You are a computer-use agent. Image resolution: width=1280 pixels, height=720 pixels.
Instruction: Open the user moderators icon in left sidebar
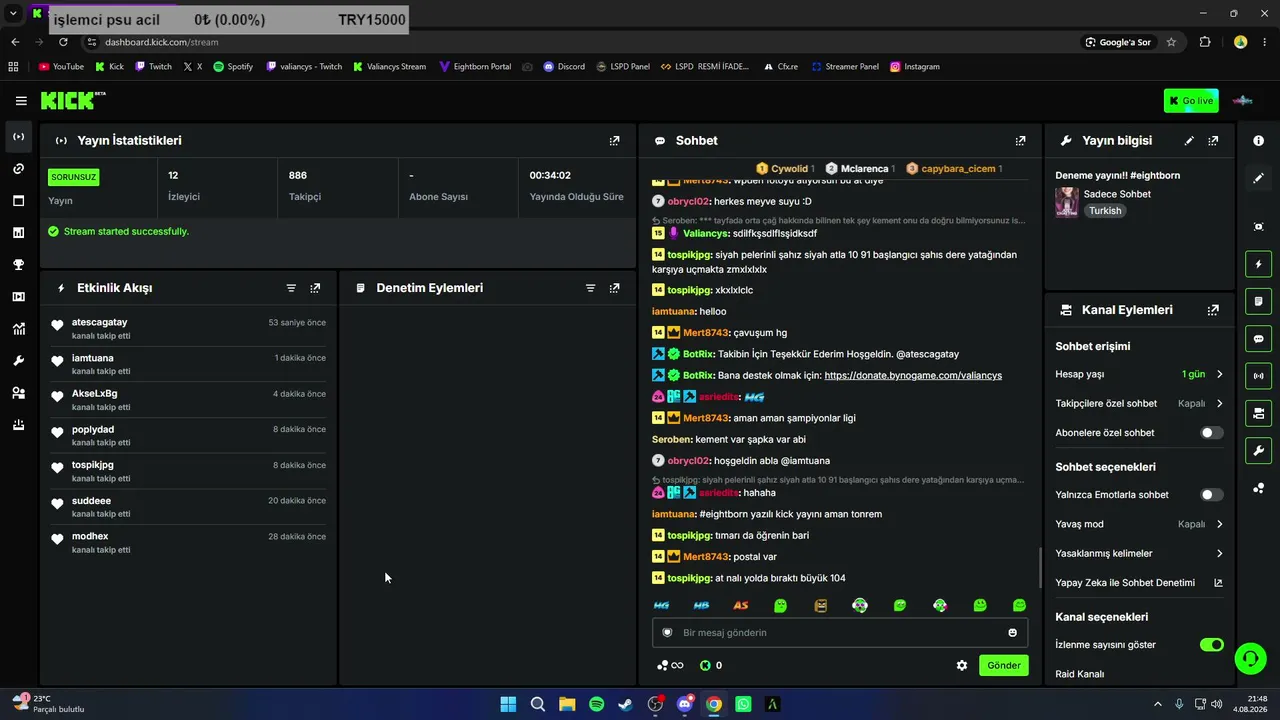(x=18, y=393)
